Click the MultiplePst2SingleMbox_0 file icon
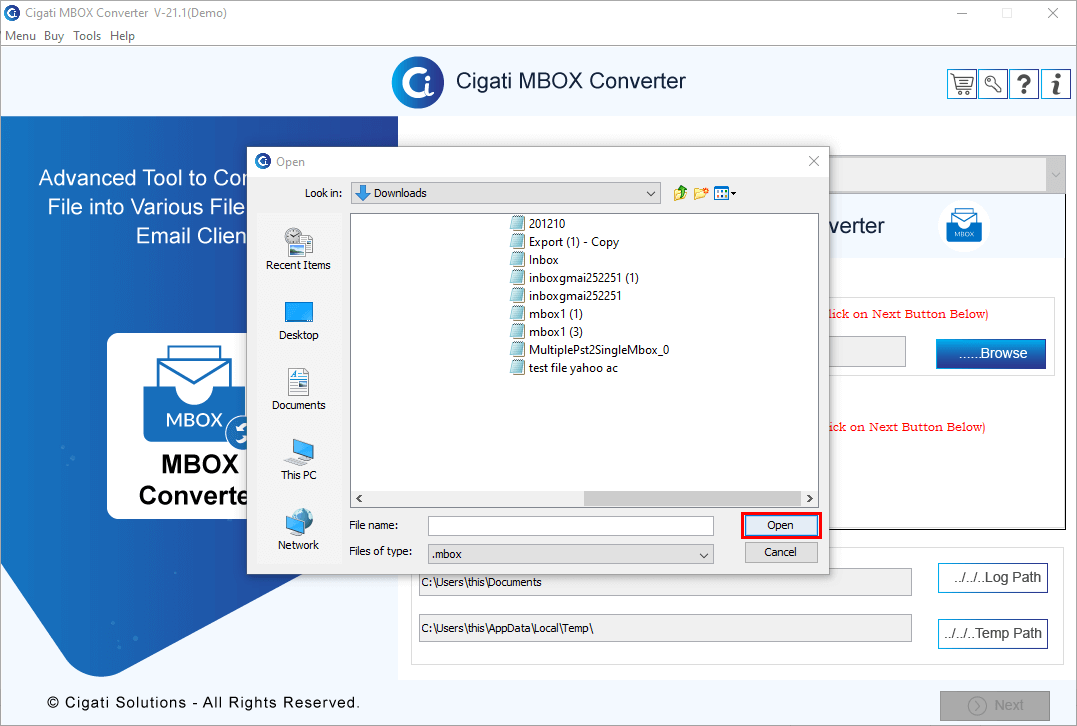This screenshot has width=1077, height=726. coord(517,350)
